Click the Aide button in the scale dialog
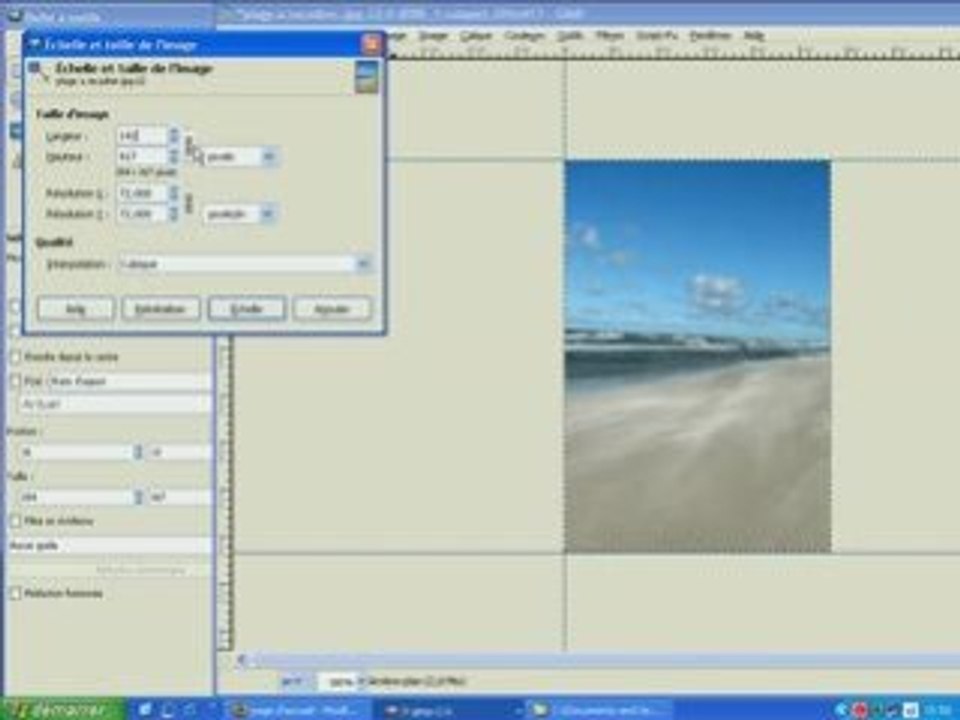The width and height of the screenshot is (960, 720). tap(75, 309)
